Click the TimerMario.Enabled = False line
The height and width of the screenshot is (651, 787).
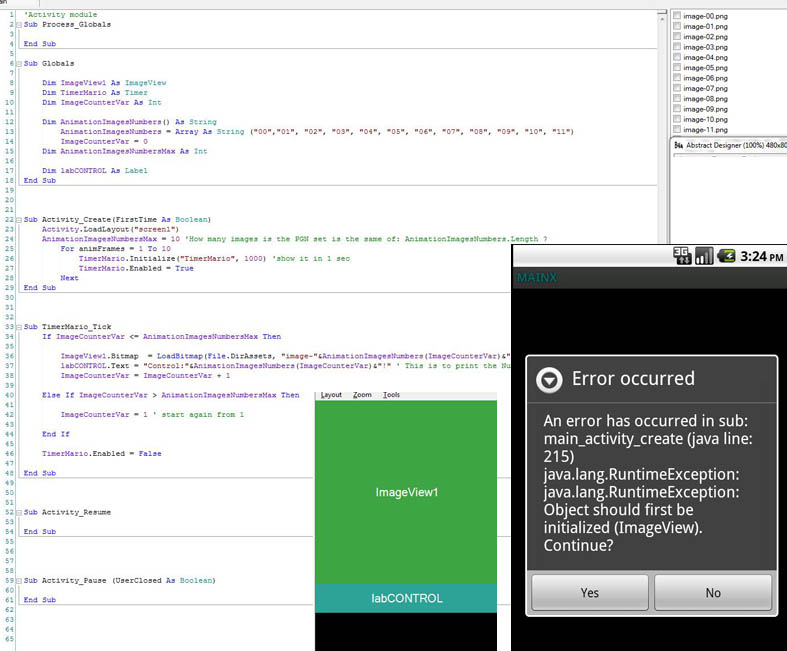tap(102, 454)
